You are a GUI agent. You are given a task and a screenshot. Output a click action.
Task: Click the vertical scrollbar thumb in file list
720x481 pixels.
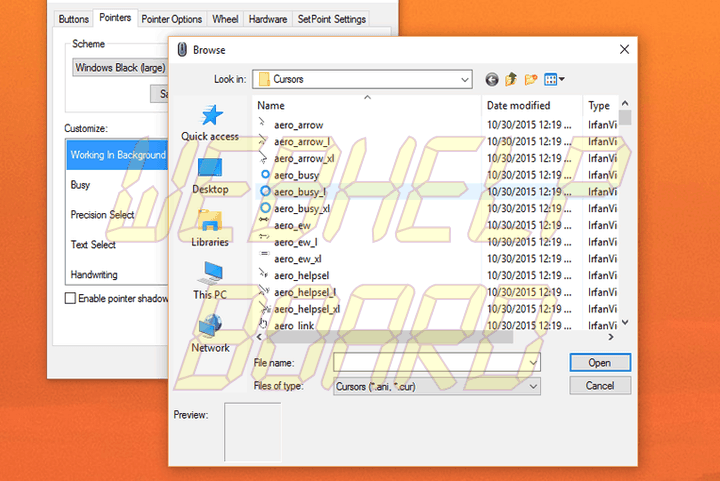click(x=625, y=117)
